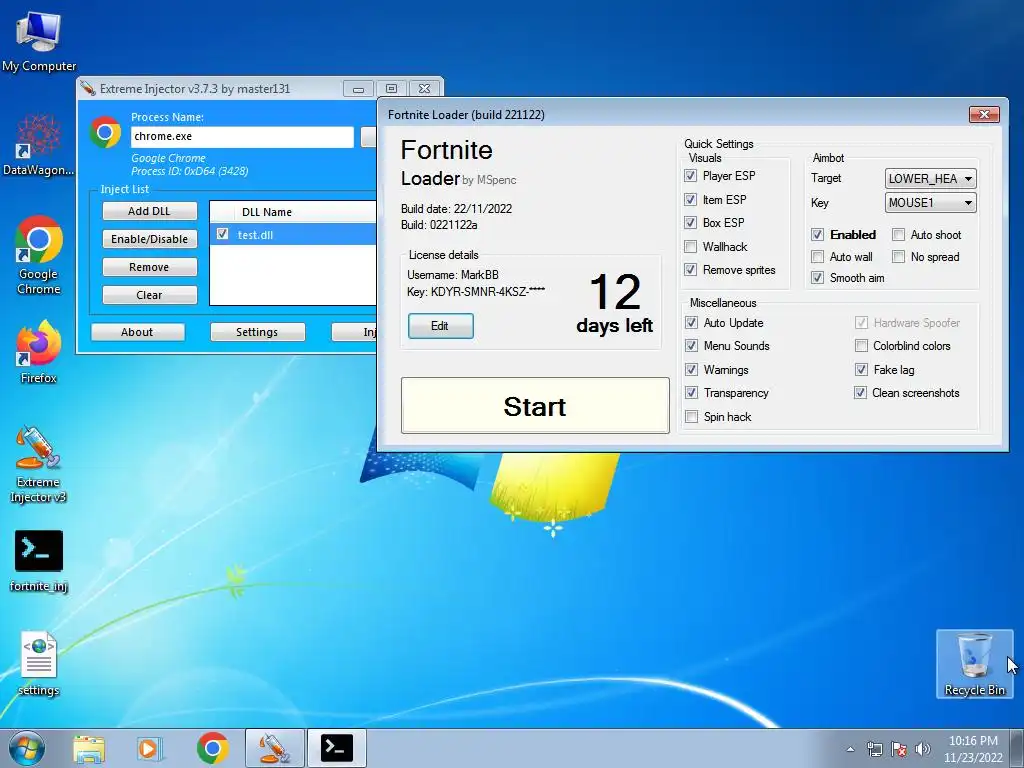Toggle the Item ESP checkbox
This screenshot has height=768, width=1024.
[690, 199]
